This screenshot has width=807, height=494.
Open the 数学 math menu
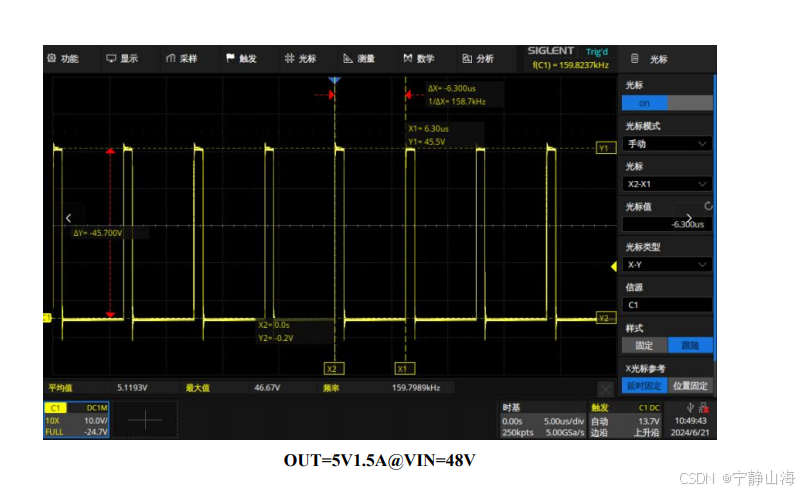[x=418, y=59]
